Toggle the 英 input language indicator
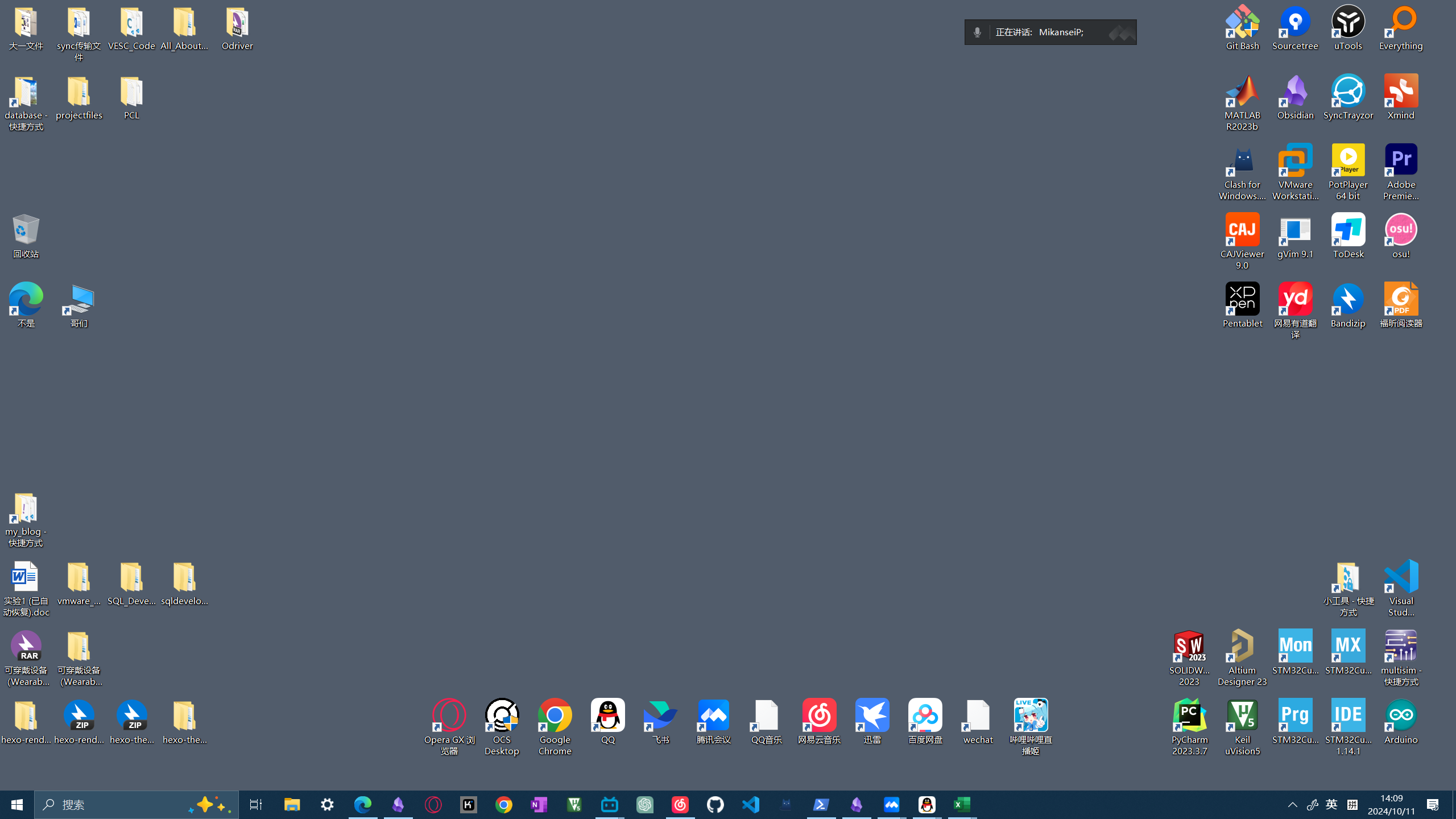This screenshot has width=1456, height=819. coord(1331,805)
